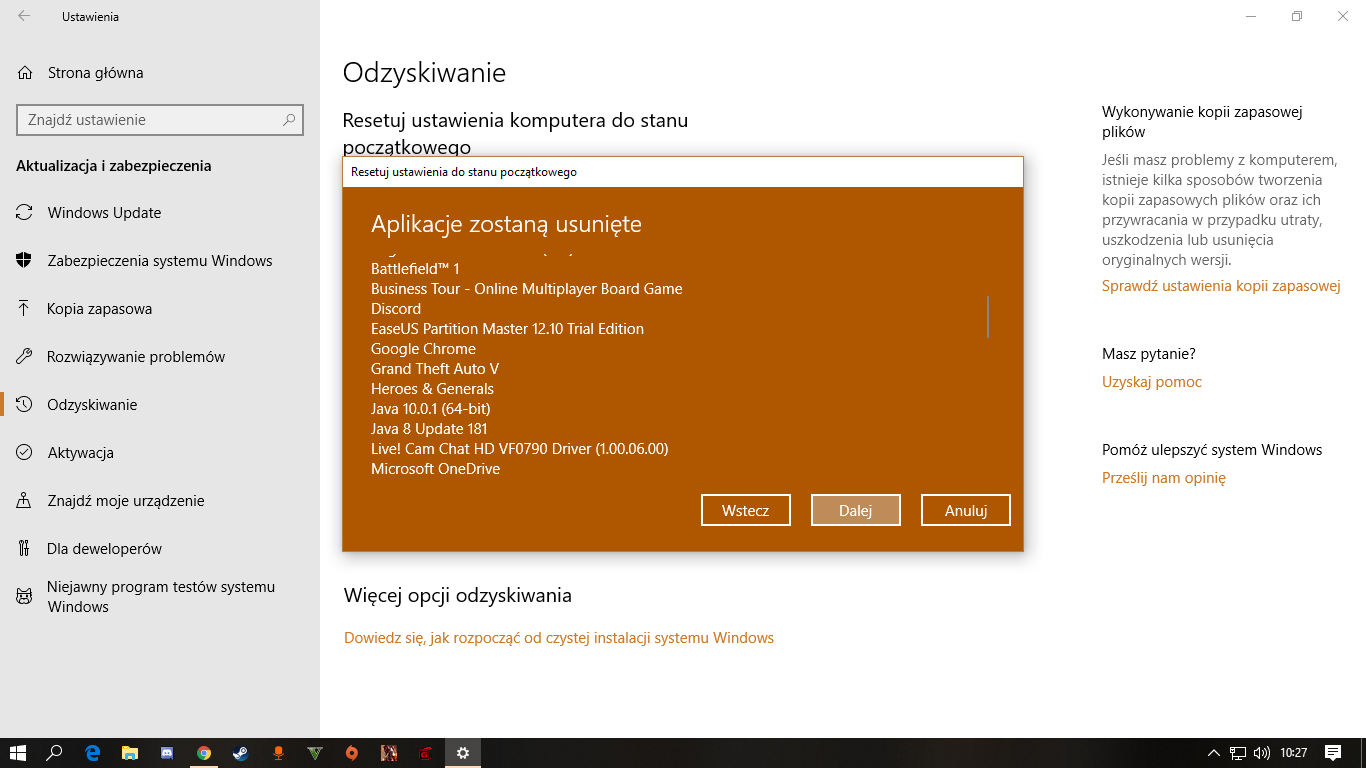Select Business Tour - Online Multiplayer Board Game entry
1366x768 pixels.
(x=527, y=289)
